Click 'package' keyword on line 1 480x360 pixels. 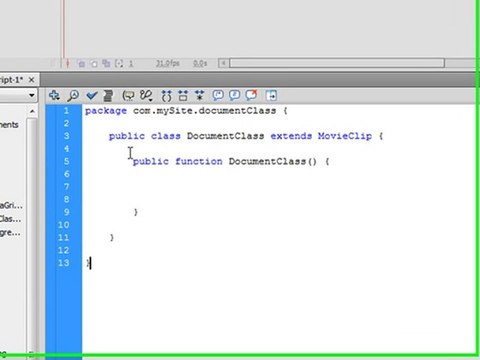[106, 111]
